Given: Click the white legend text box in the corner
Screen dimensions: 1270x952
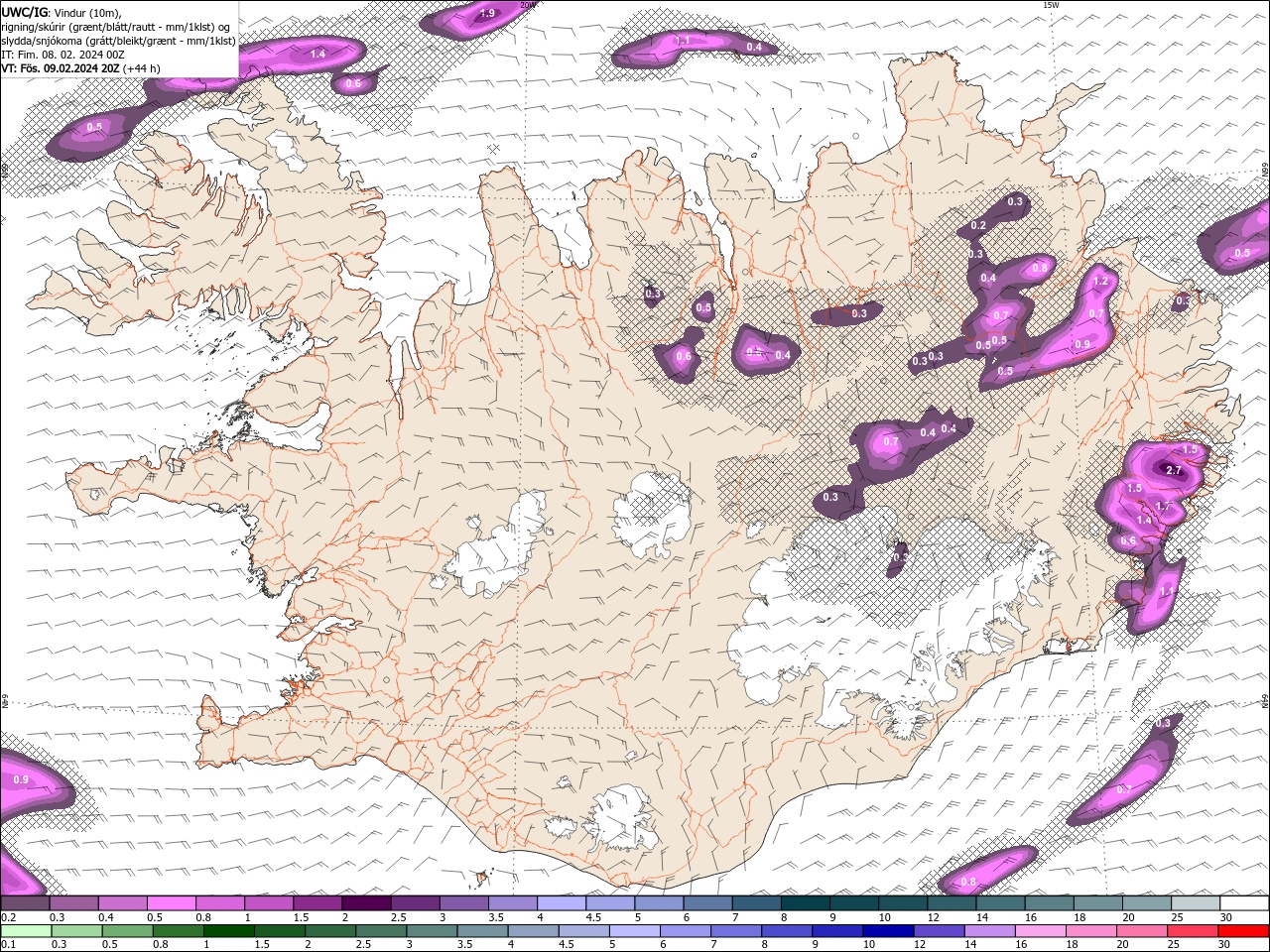Looking at the screenshot, I should click(x=119, y=40).
